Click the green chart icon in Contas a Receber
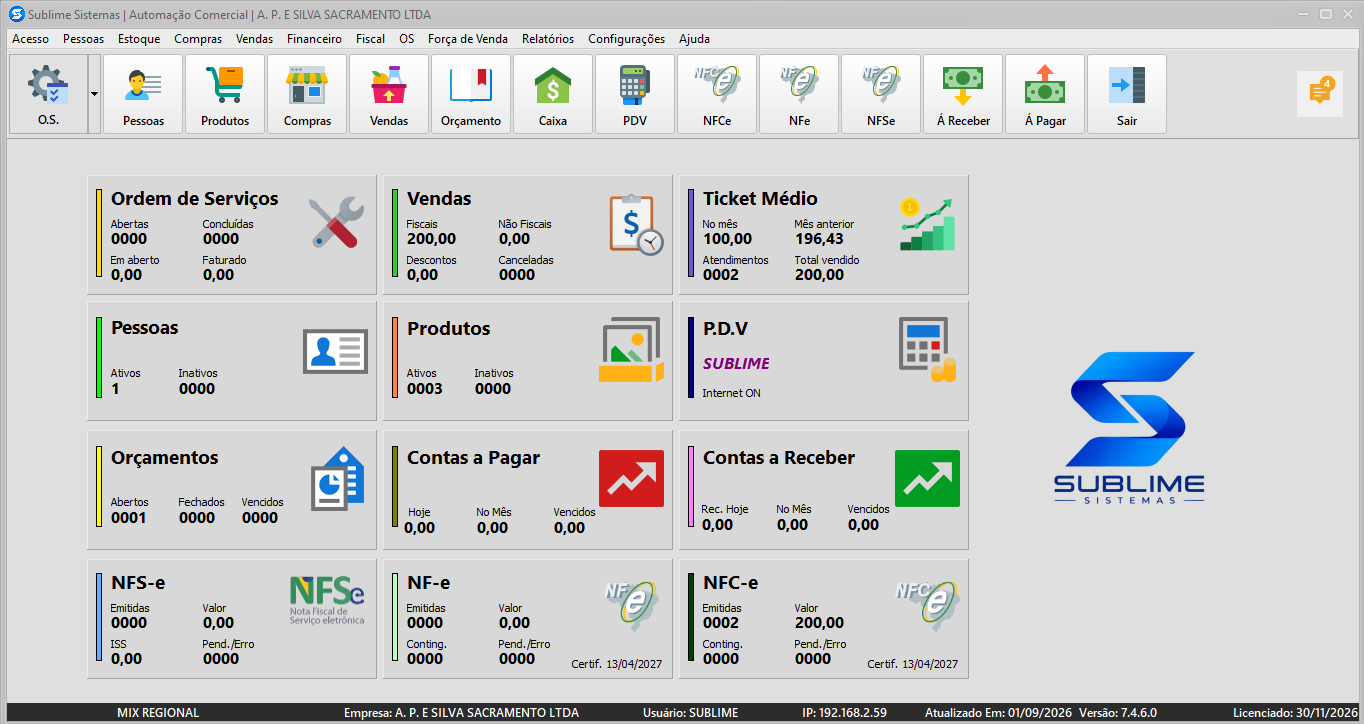Viewport: 1364px width, 724px height. point(927,478)
